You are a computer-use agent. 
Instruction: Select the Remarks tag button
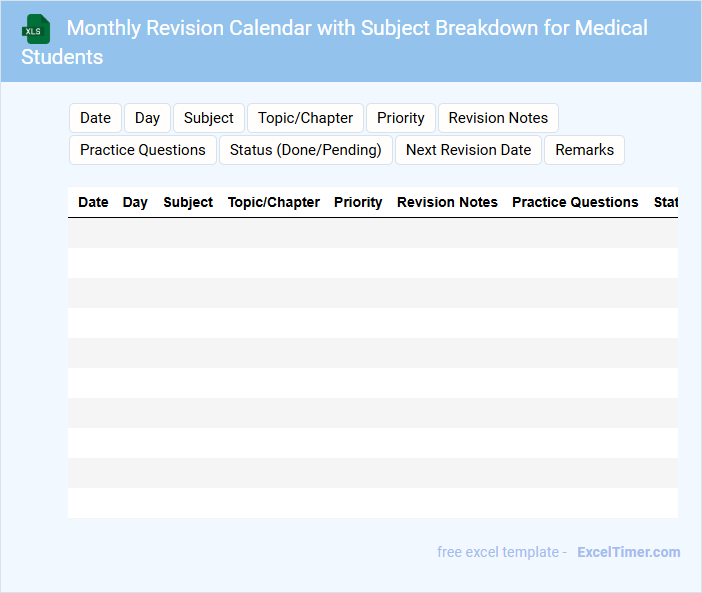[585, 150]
